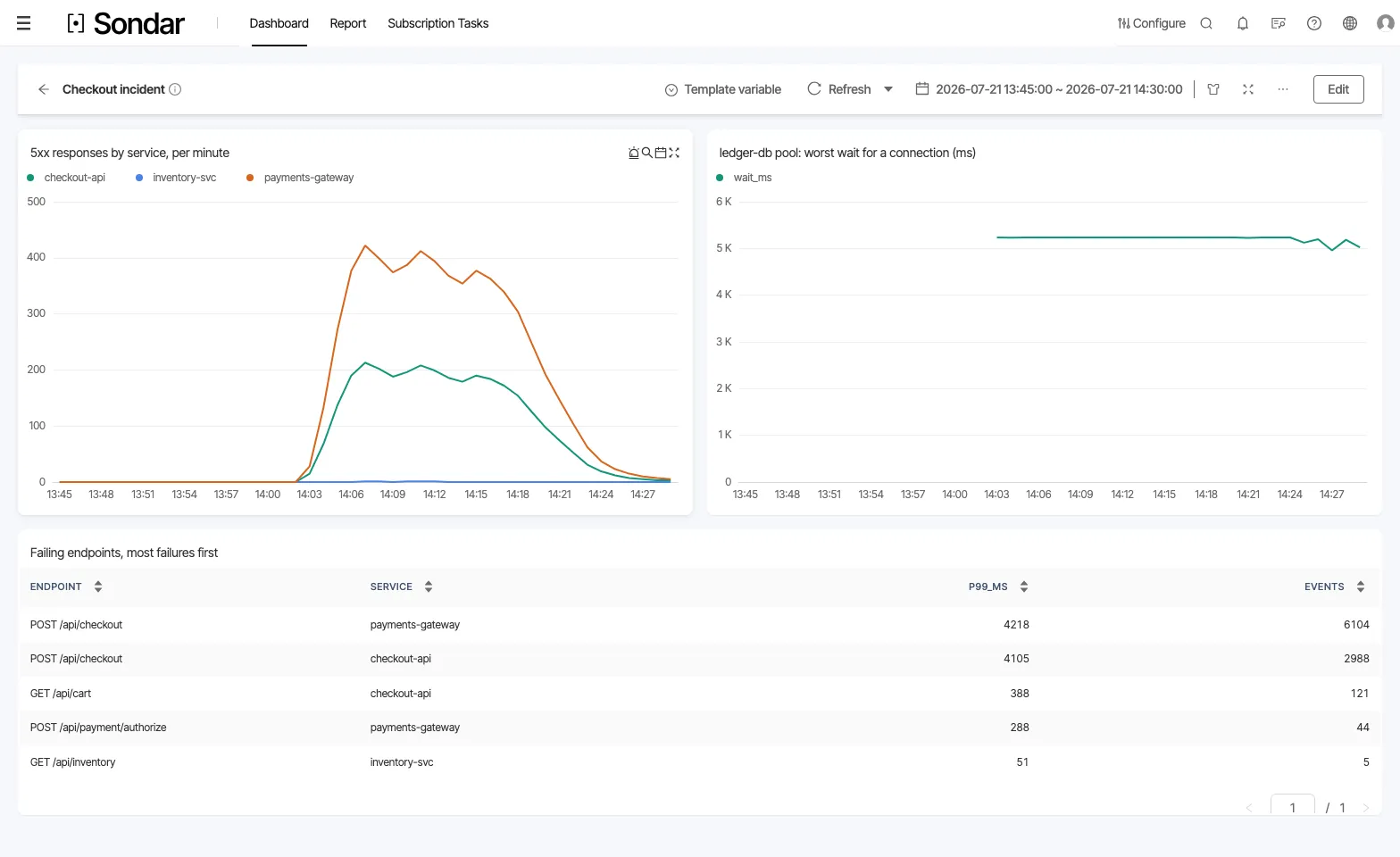Open the Configure menu
The width and height of the screenshot is (1400, 857).
coord(1152,23)
